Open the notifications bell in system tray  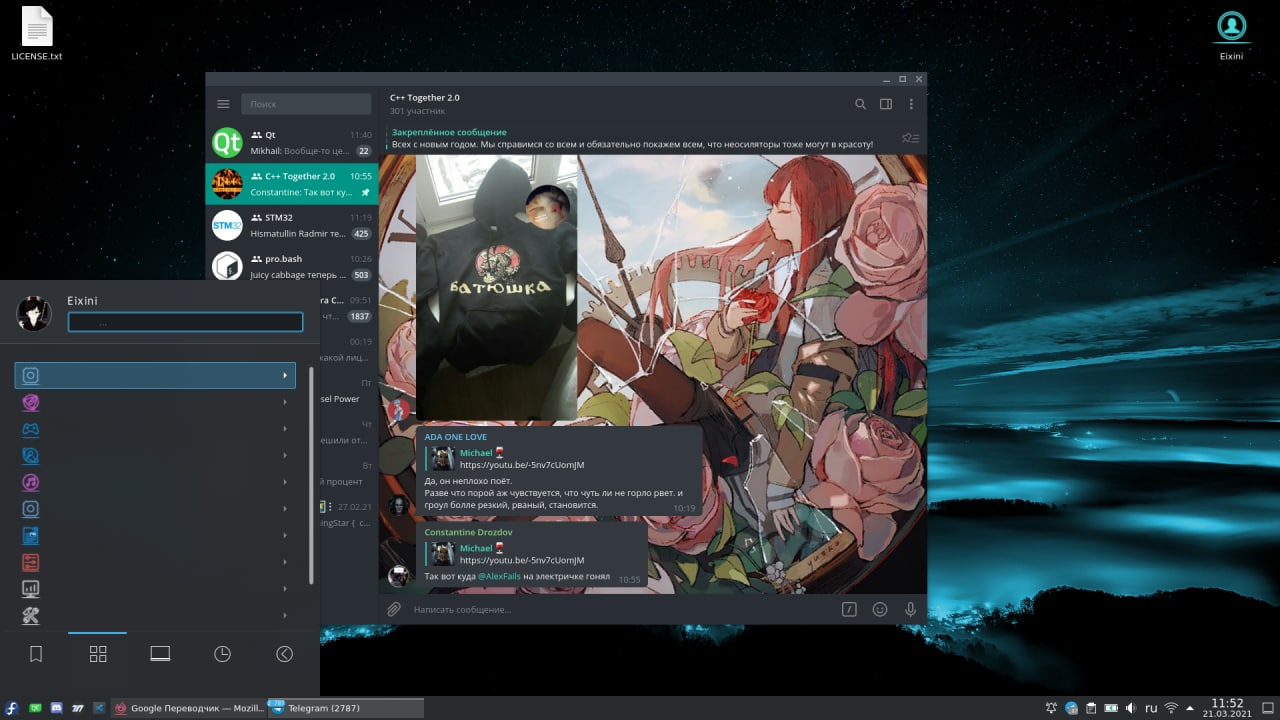pos(1051,708)
